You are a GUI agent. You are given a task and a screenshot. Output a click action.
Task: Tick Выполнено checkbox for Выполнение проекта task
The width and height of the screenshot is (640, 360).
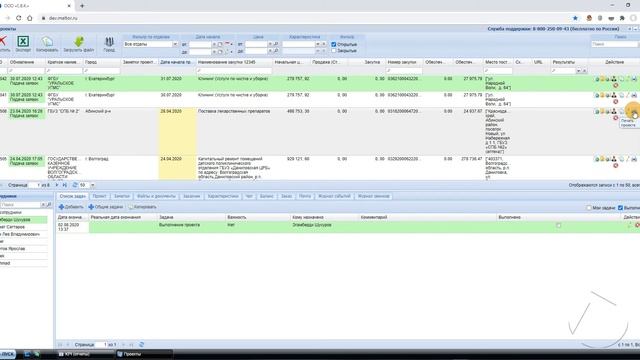pos(558,225)
